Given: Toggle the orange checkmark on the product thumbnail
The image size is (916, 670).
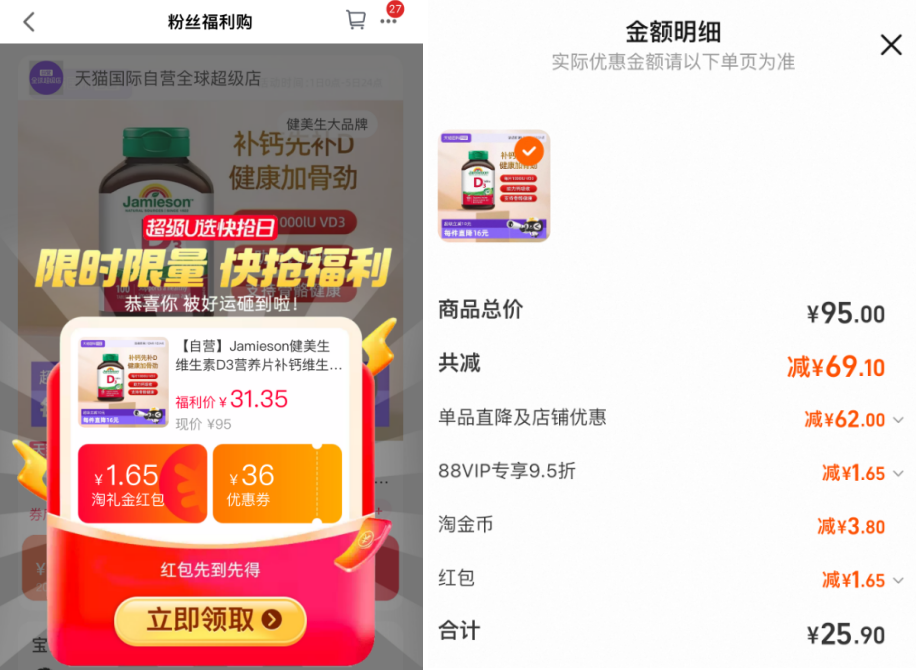Looking at the screenshot, I should pos(529,151).
